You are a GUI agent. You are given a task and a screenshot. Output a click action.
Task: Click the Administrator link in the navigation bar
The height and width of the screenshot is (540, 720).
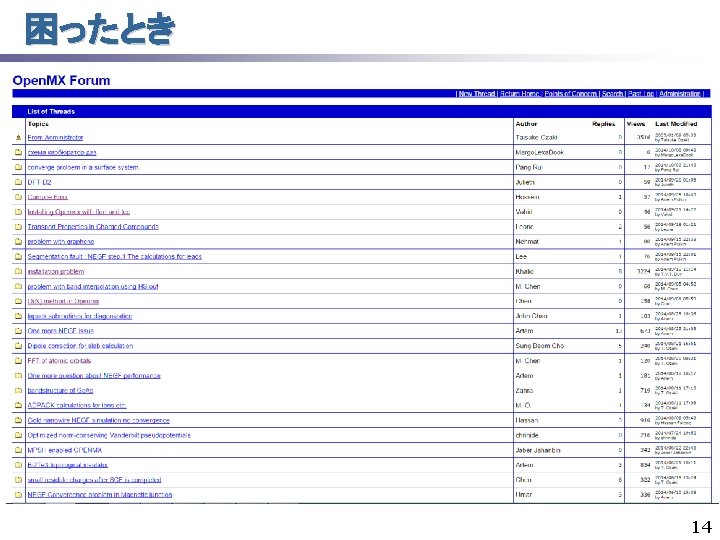point(680,94)
